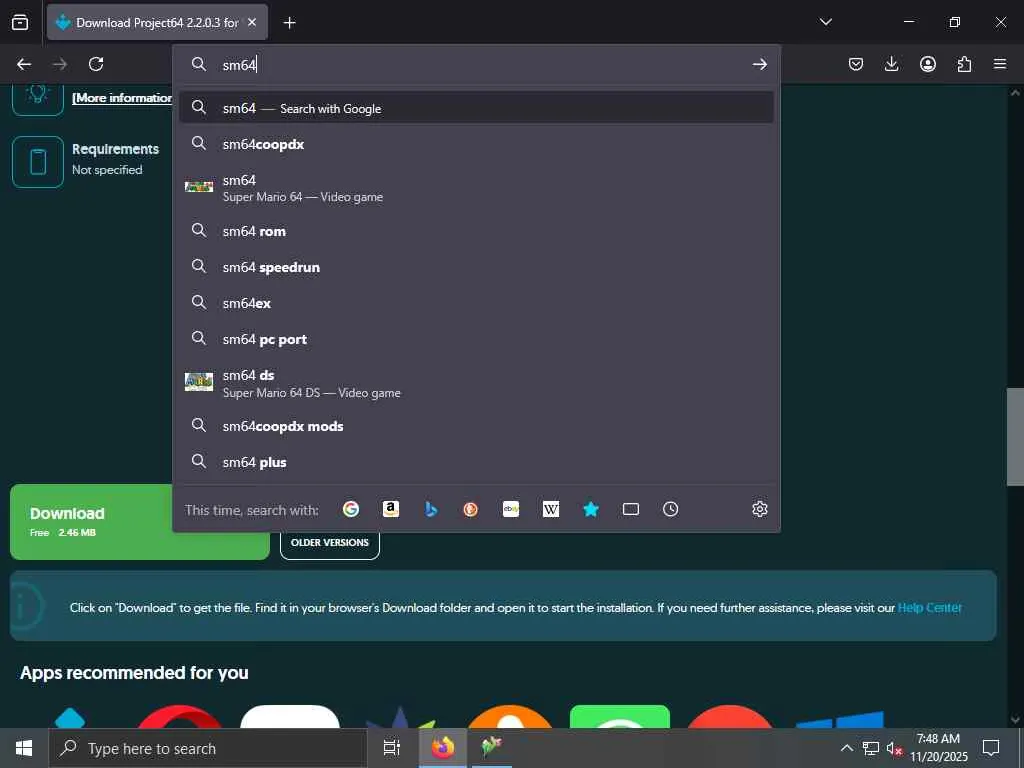Close the Download Project64 tab

point(252,22)
